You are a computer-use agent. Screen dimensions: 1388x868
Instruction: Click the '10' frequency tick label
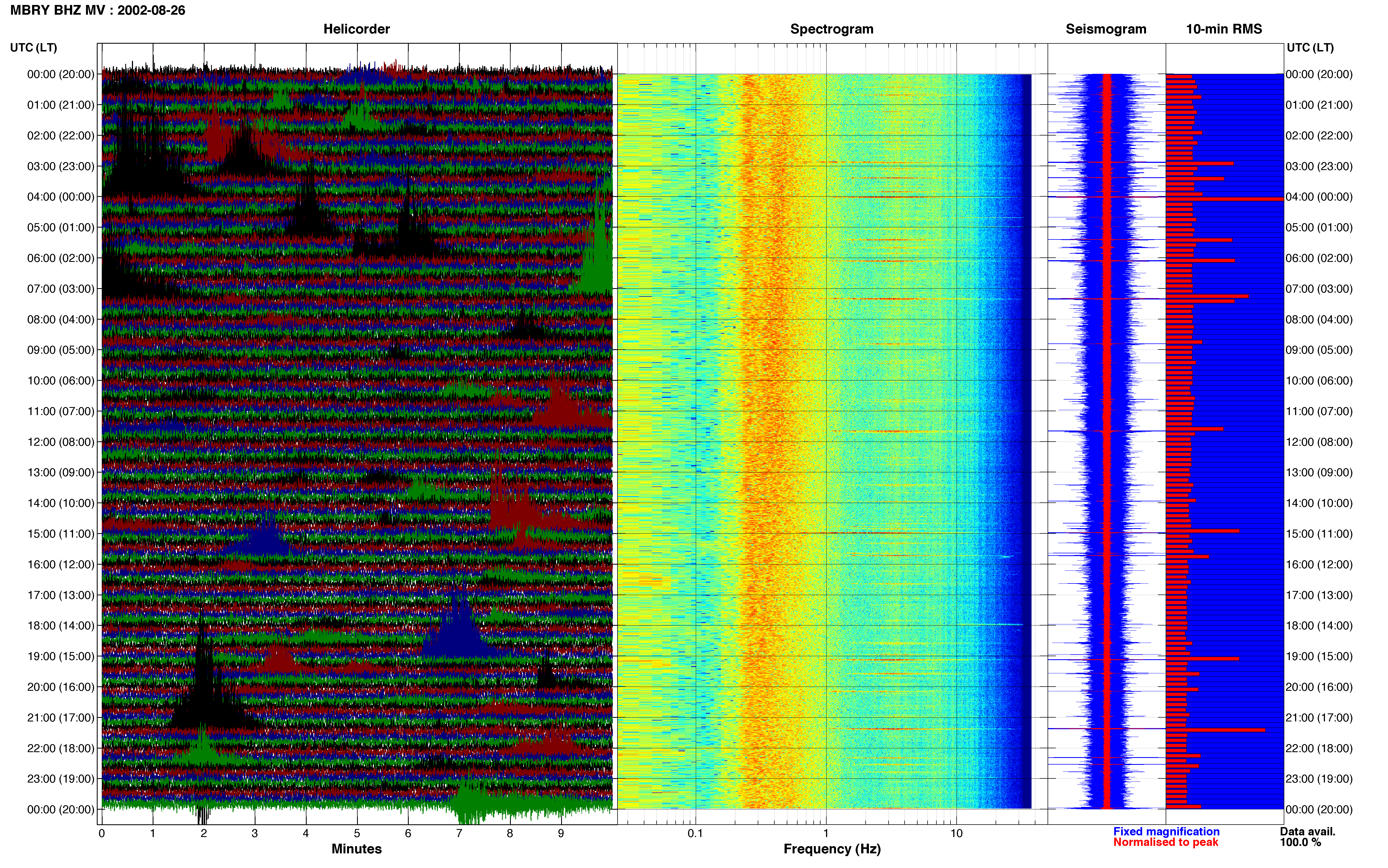[x=956, y=833]
